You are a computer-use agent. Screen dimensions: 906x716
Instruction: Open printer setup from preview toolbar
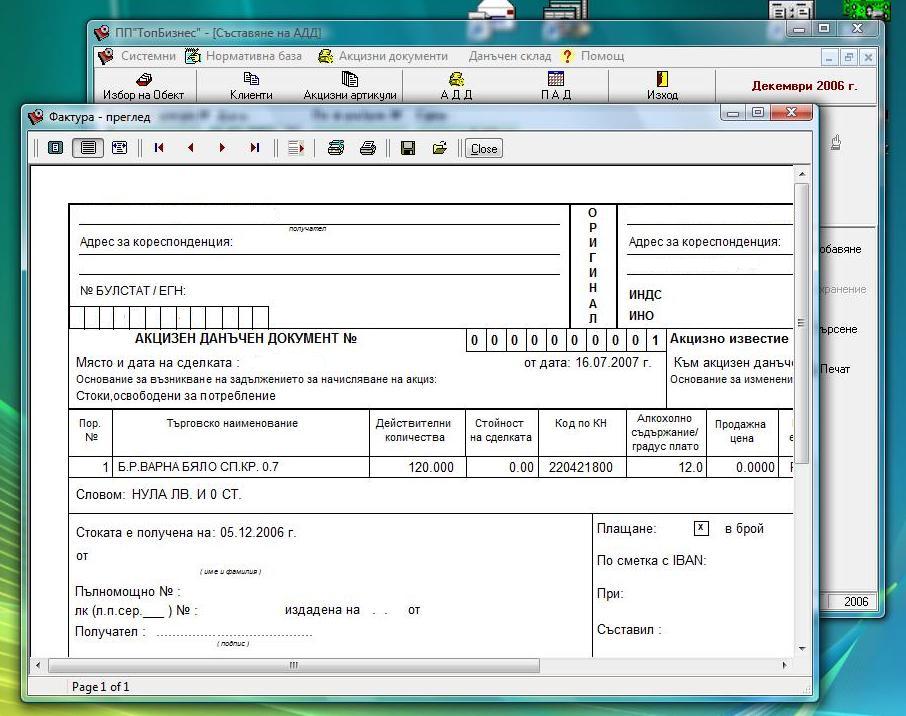336,148
